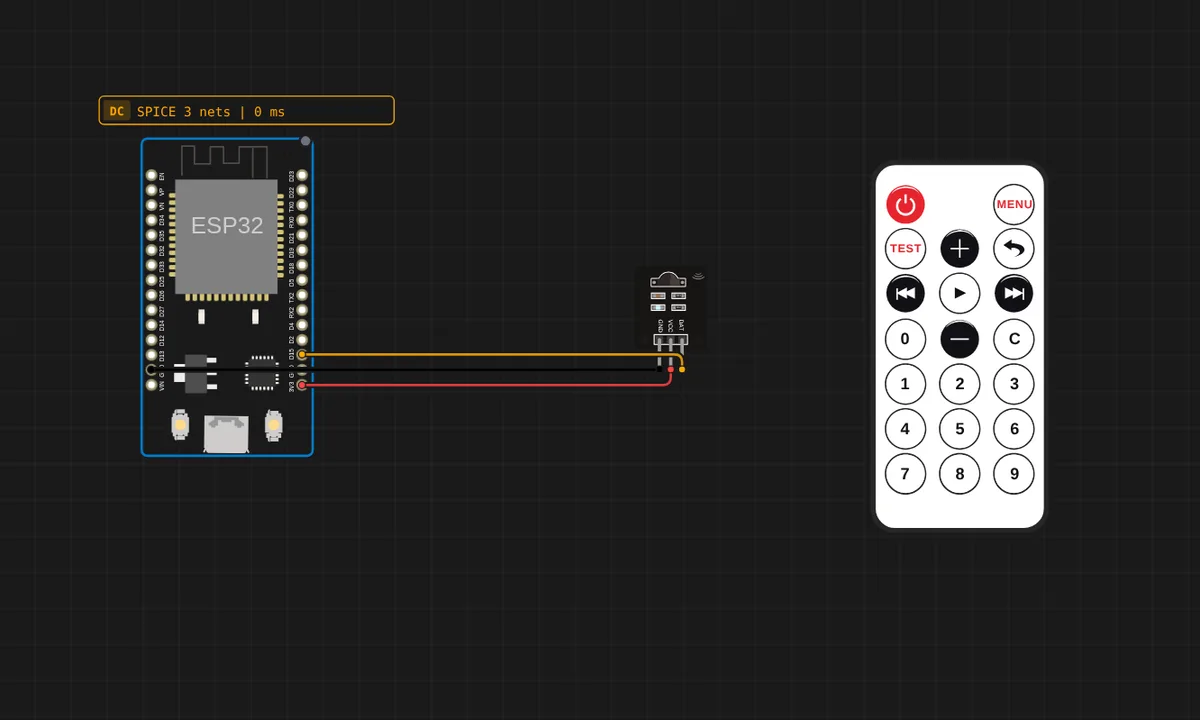The width and height of the screenshot is (1200, 720).
Task: Click digit 7 on the remote
Action: [x=905, y=474]
